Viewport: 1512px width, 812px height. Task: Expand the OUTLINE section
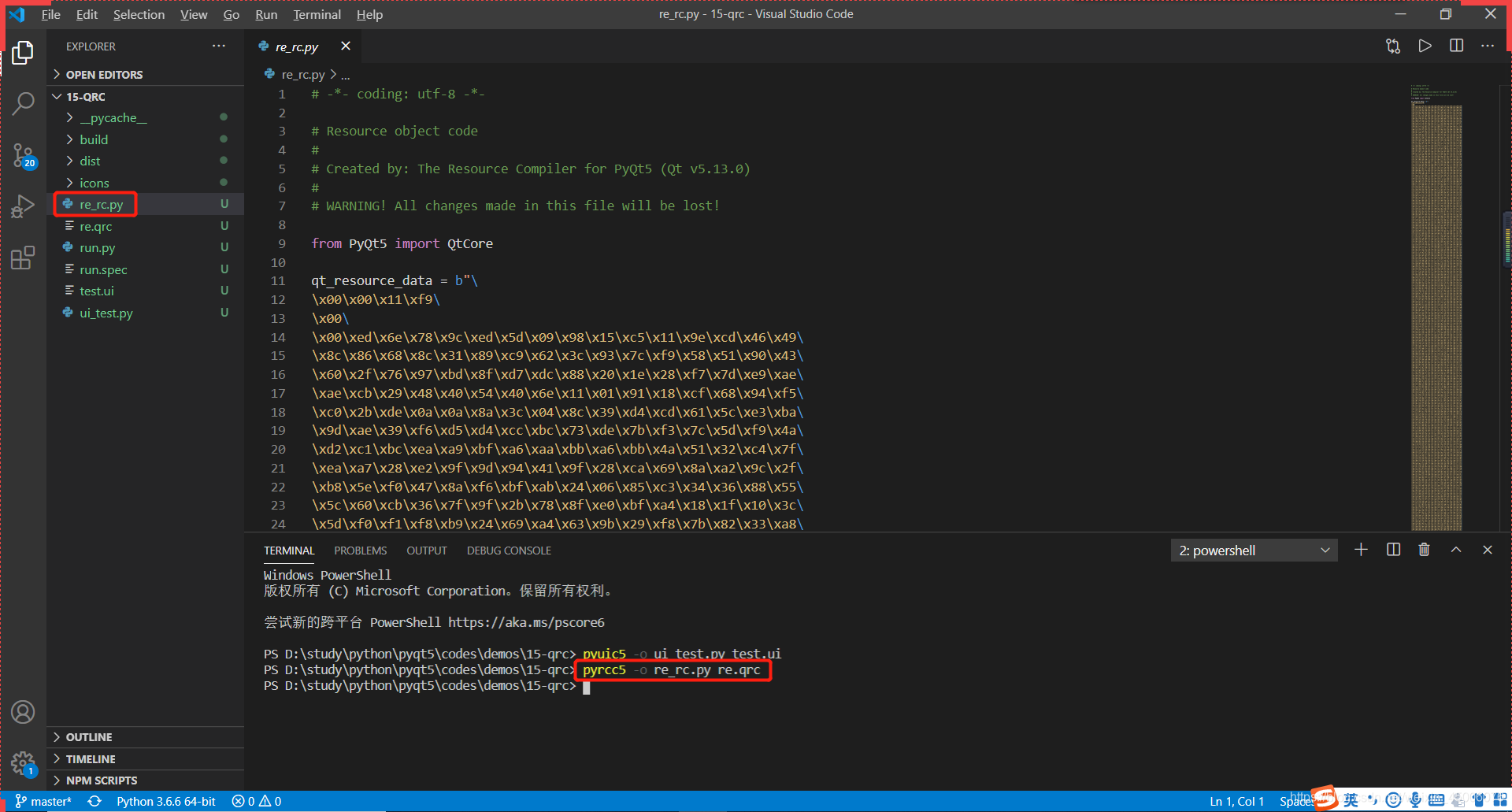tap(146, 737)
